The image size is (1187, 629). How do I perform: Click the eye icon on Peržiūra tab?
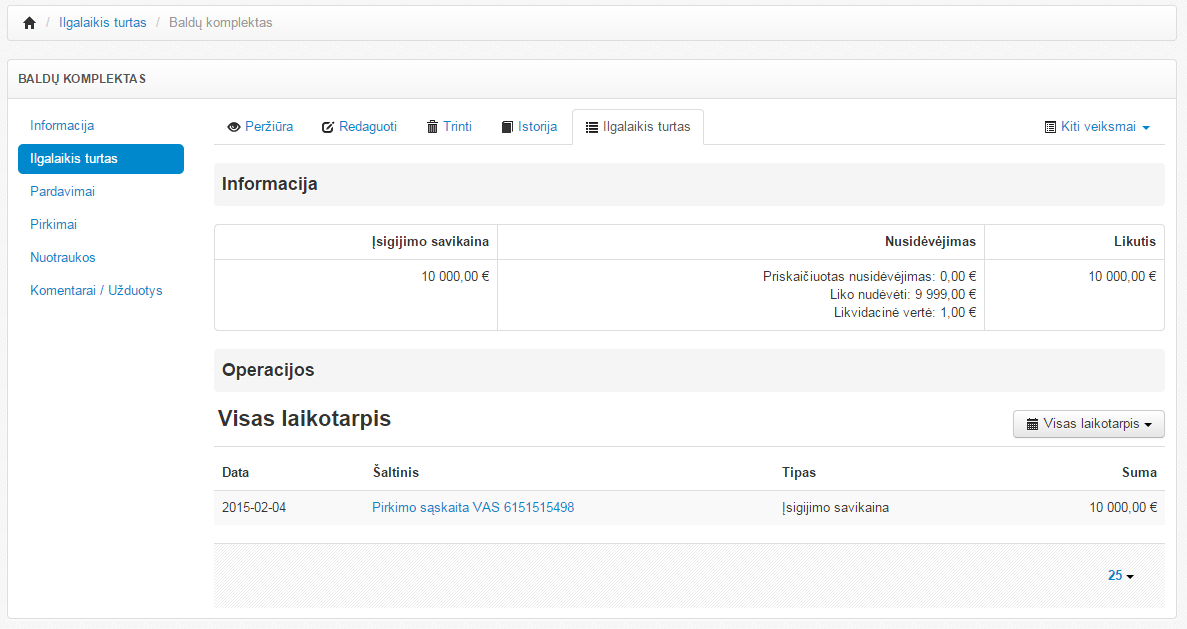pos(235,127)
